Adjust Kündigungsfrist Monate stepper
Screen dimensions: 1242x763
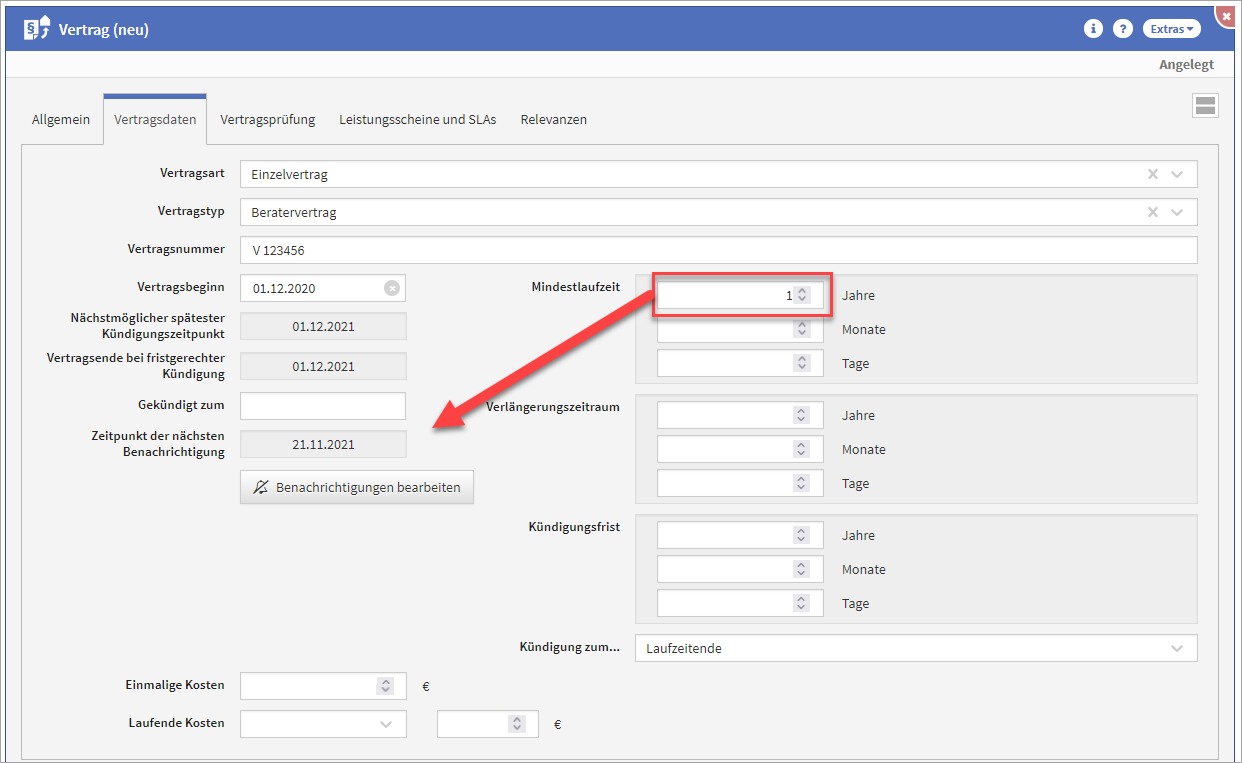point(801,569)
